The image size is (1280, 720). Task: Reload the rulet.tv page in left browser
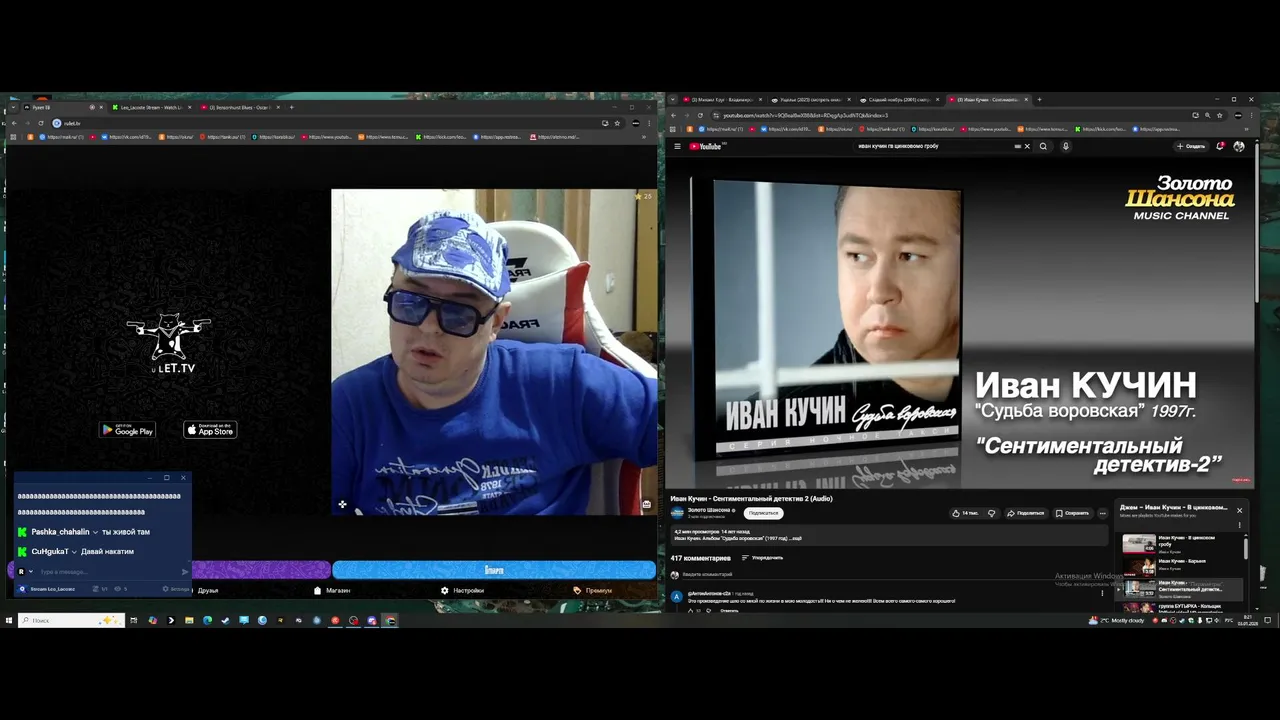pyautogui.click(x=41, y=123)
